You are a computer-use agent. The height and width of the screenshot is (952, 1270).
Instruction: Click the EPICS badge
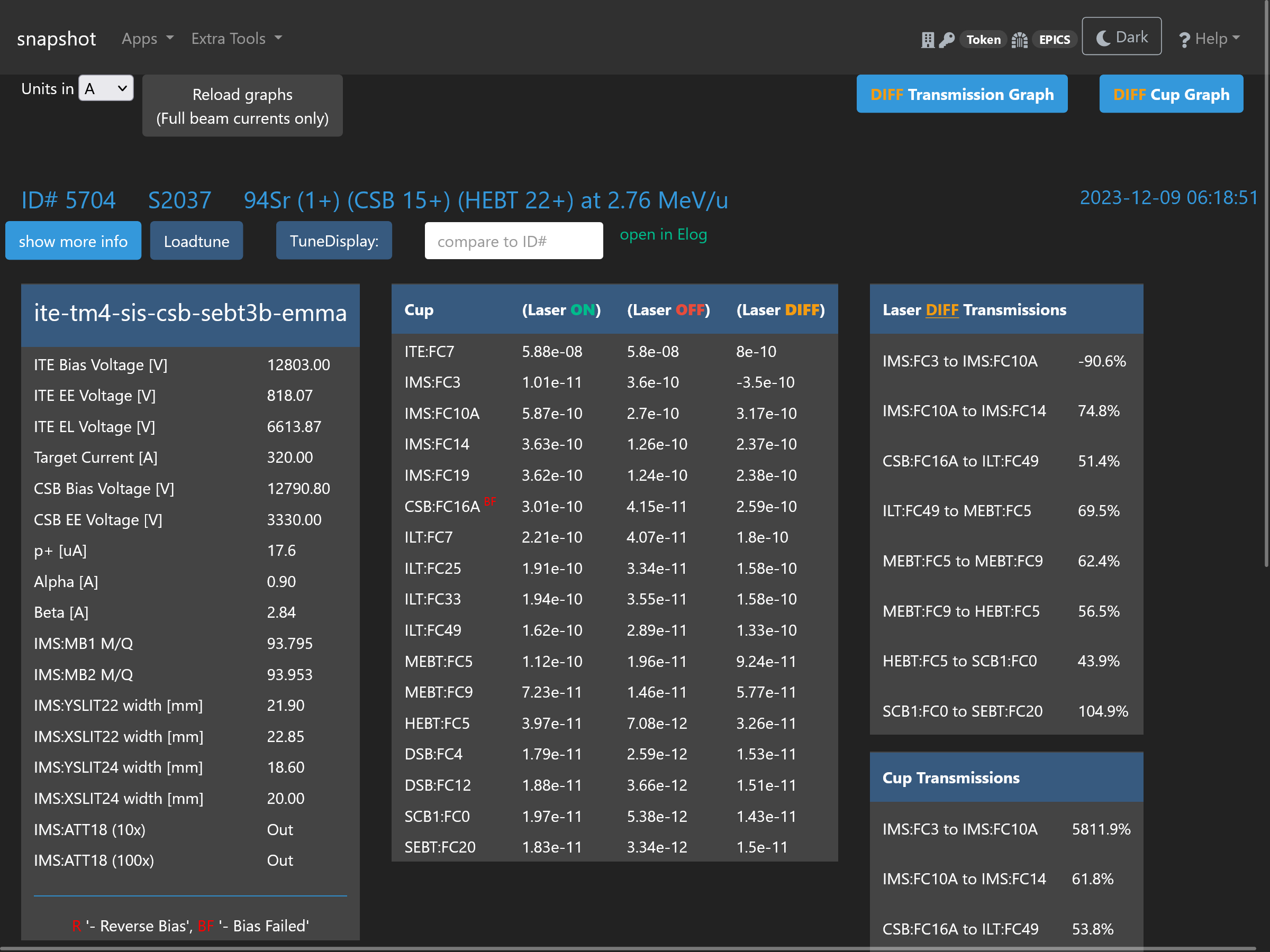(x=1054, y=40)
